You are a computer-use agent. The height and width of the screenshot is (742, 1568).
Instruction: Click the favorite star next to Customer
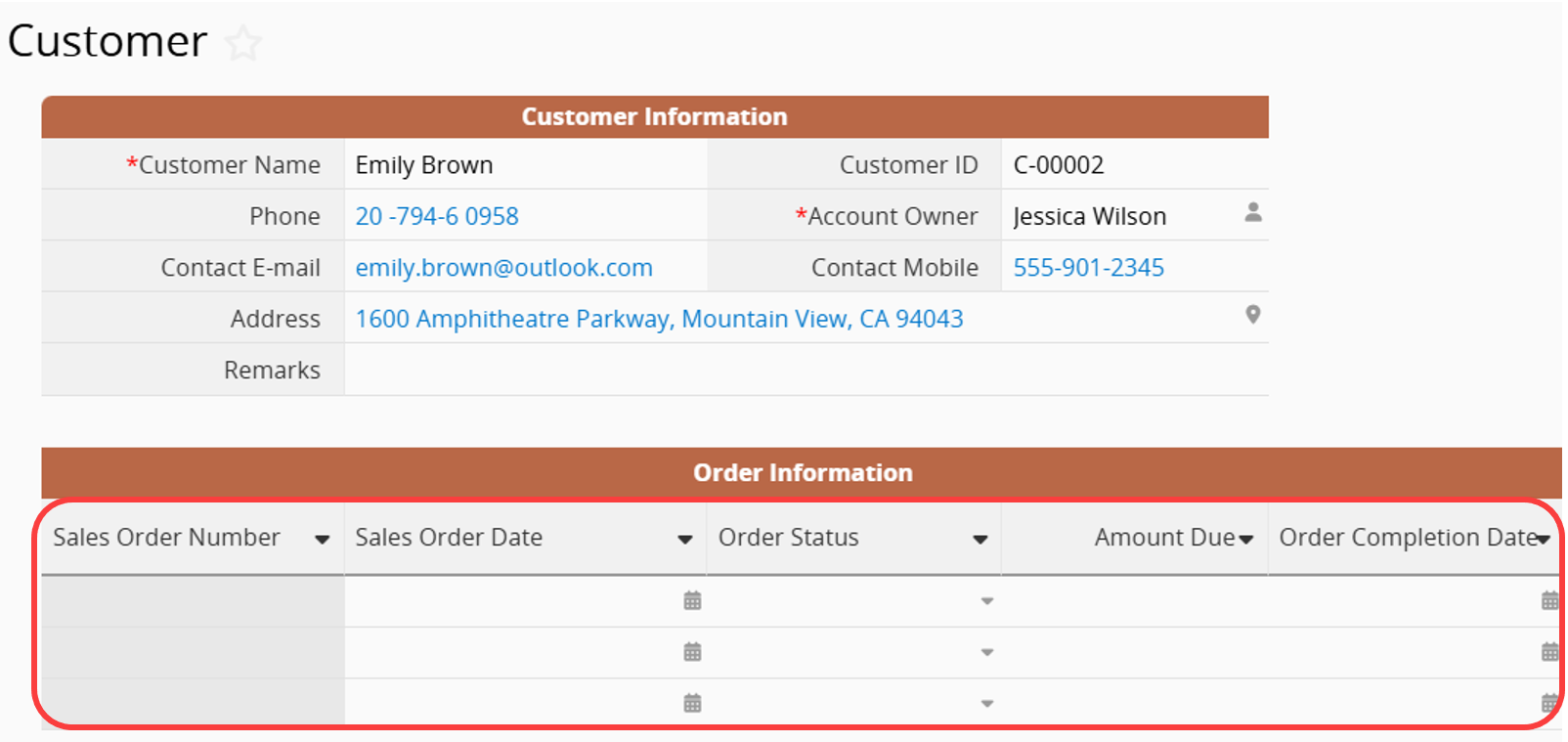(x=243, y=44)
